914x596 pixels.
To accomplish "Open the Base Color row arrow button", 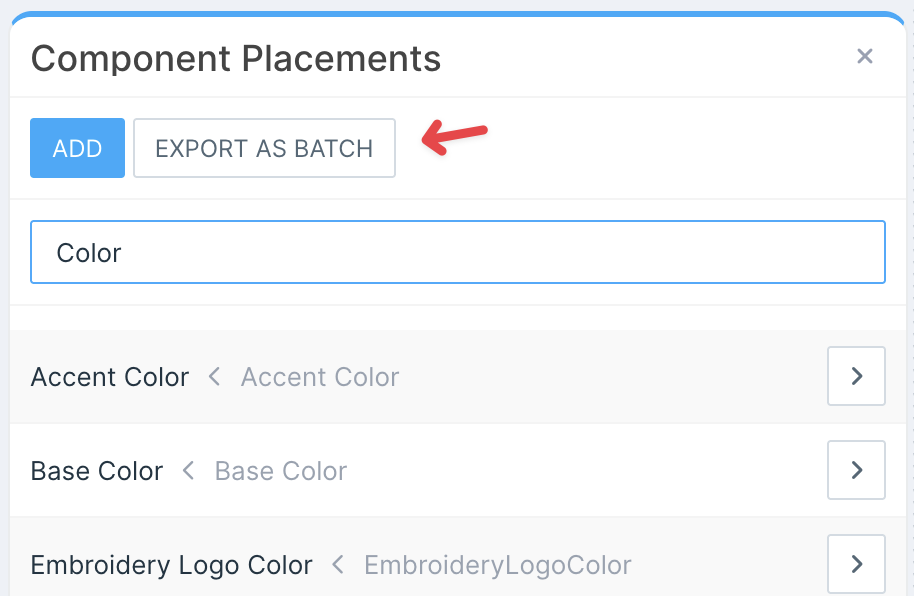I will (856, 470).
